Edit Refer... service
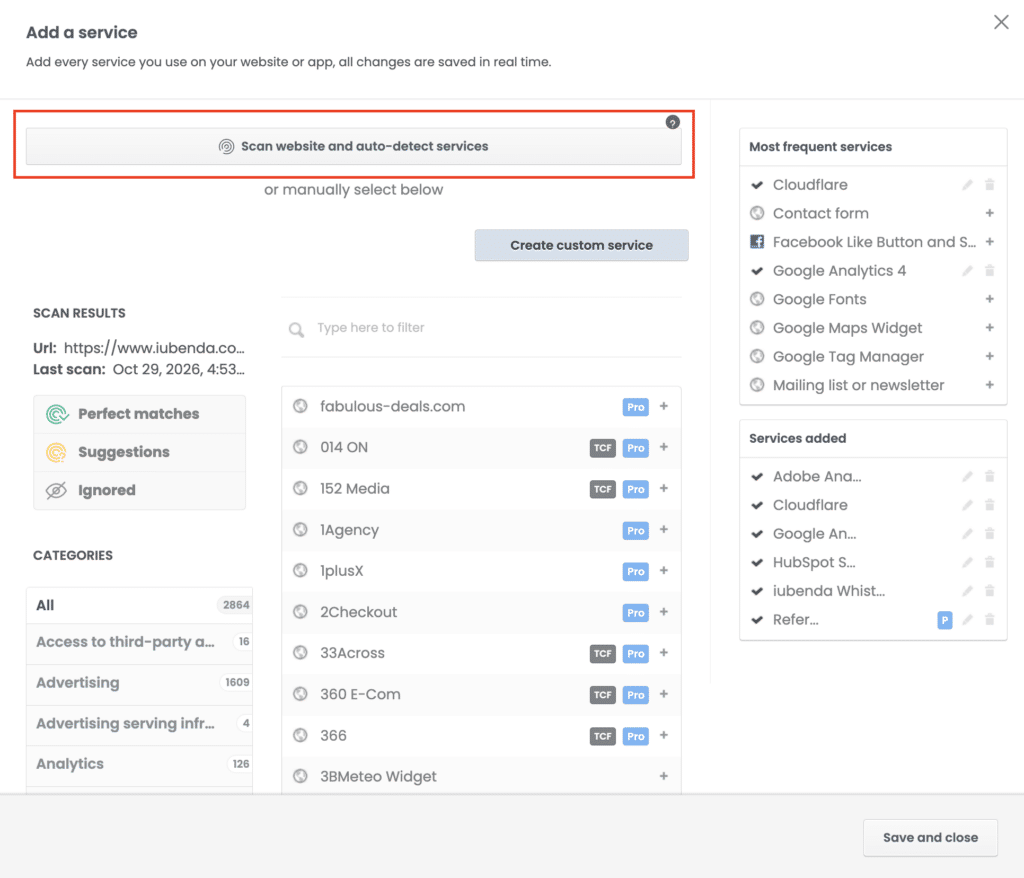The width and height of the screenshot is (1024, 878). click(967, 620)
